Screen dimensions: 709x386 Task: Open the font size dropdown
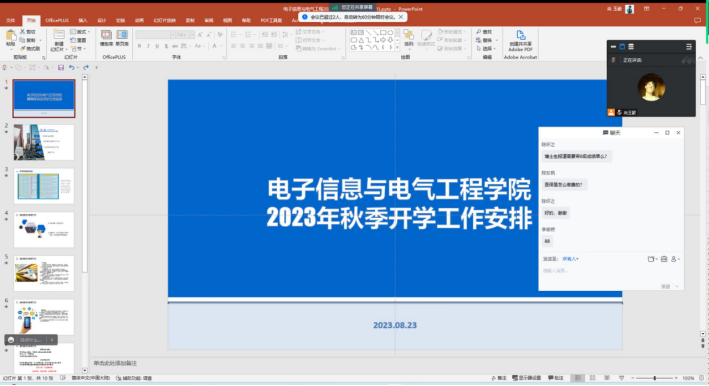[192, 35]
